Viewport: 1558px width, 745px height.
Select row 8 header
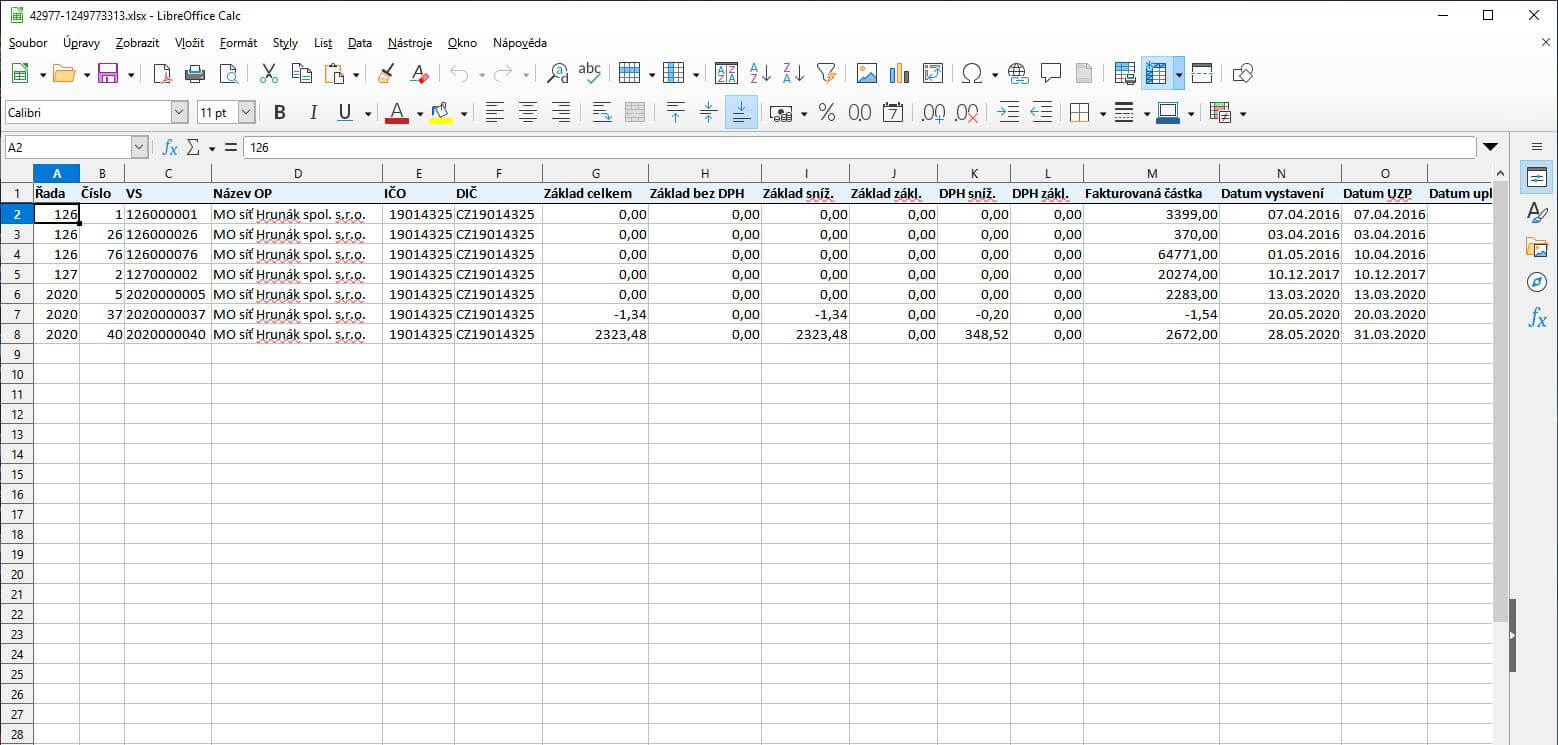[x=16, y=334]
